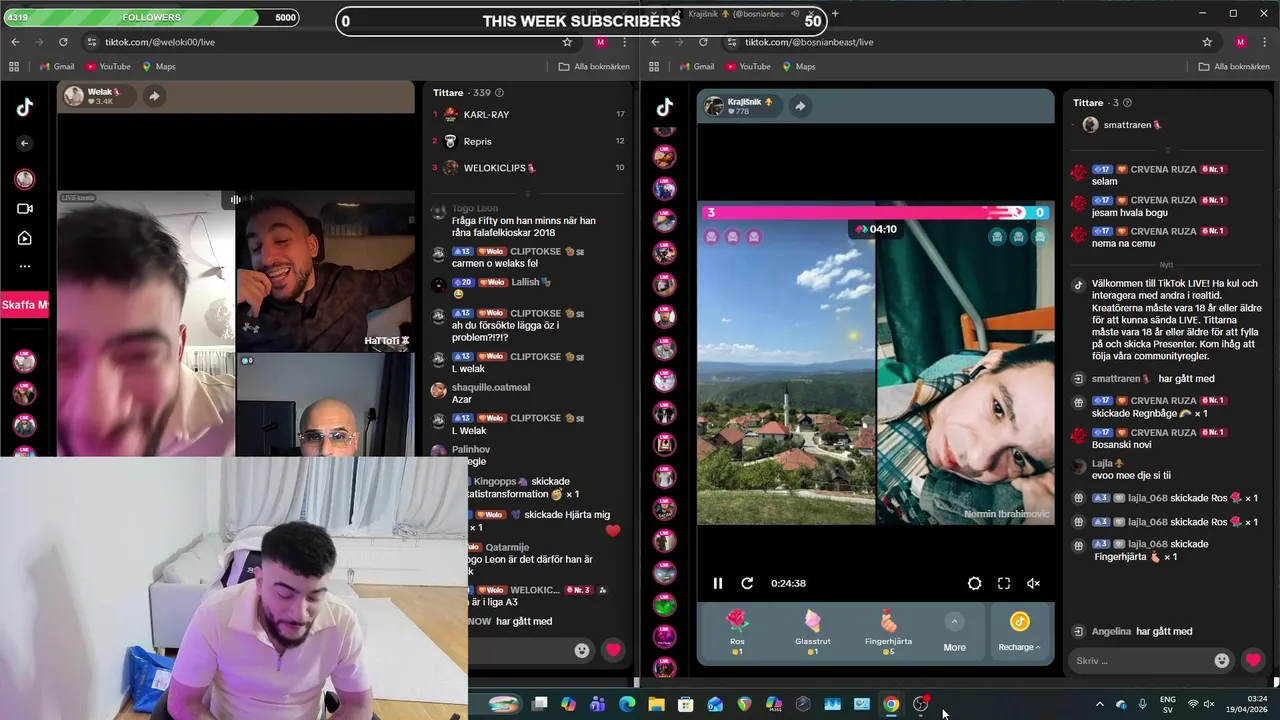1280x720 pixels.
Task: Show hidden system tray icons
Action: [x=1100, y=704]
